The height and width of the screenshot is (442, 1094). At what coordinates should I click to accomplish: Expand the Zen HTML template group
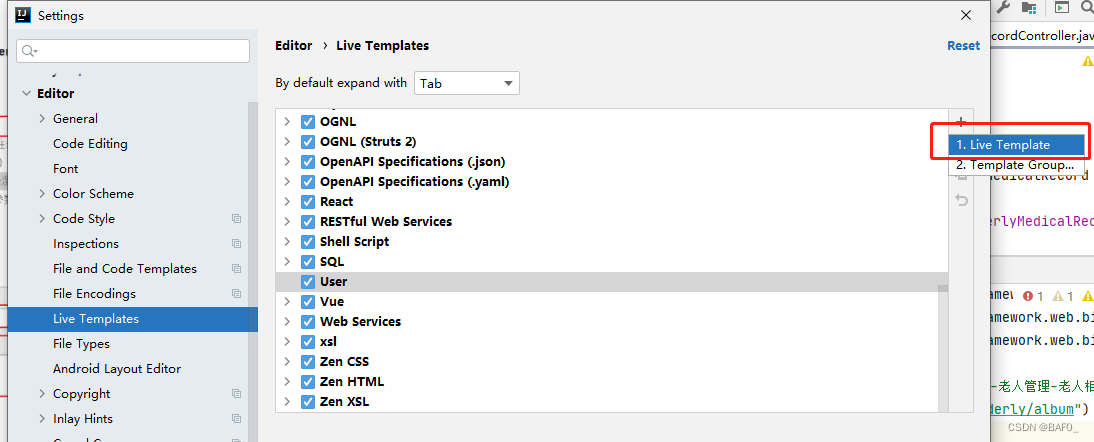(x=287, y=382)
